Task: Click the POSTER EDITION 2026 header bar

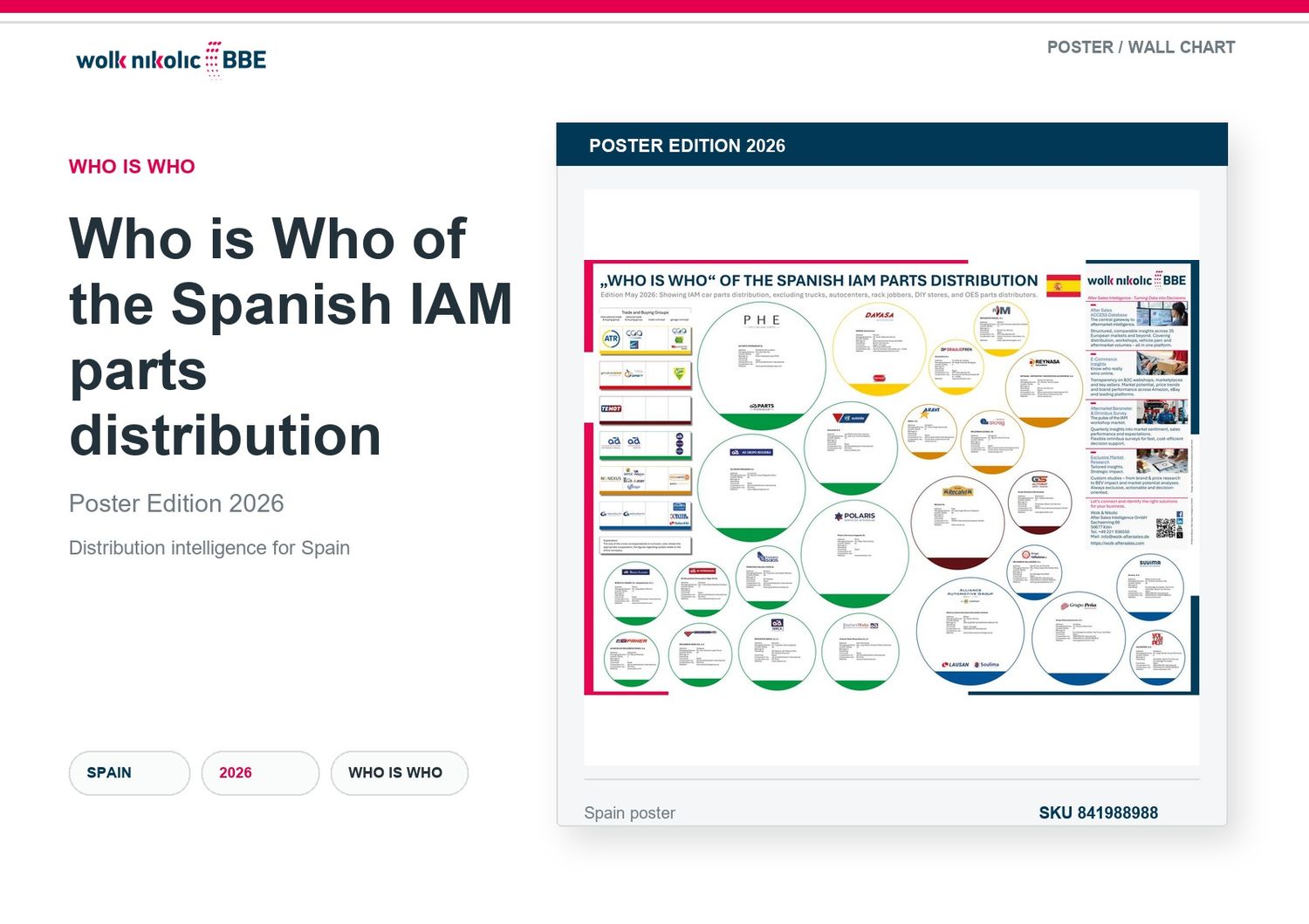Action: click(892, 145)
